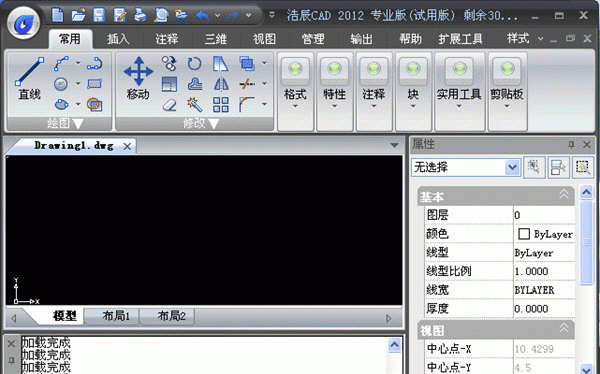Open the undo history dropdown arrow

pos(217,16)
